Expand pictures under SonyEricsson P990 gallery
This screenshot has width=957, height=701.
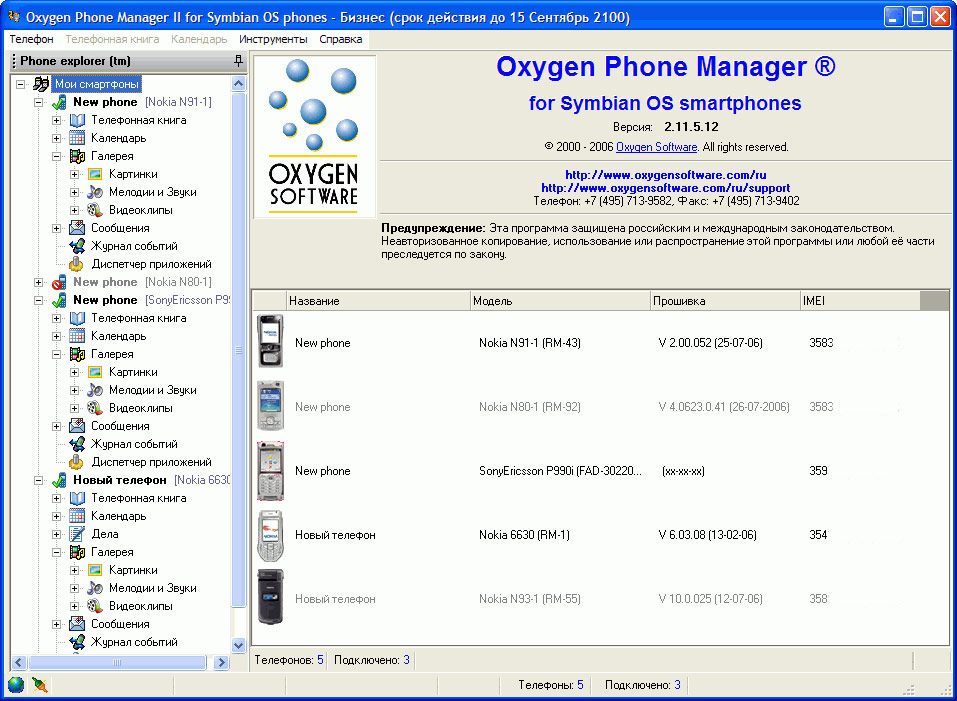click(74, 372)
